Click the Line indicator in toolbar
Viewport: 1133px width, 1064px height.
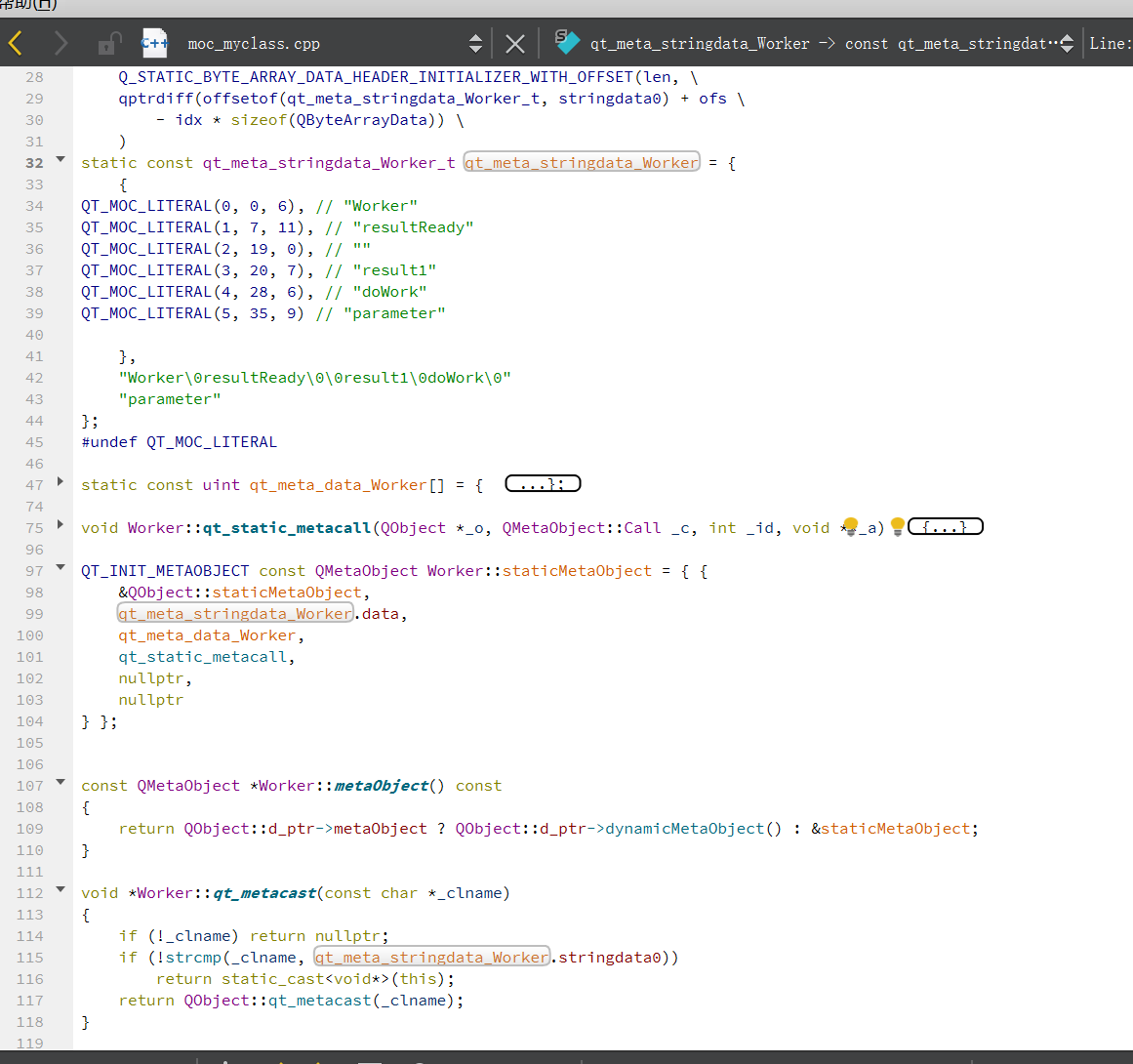click(x=1111, y=43)
